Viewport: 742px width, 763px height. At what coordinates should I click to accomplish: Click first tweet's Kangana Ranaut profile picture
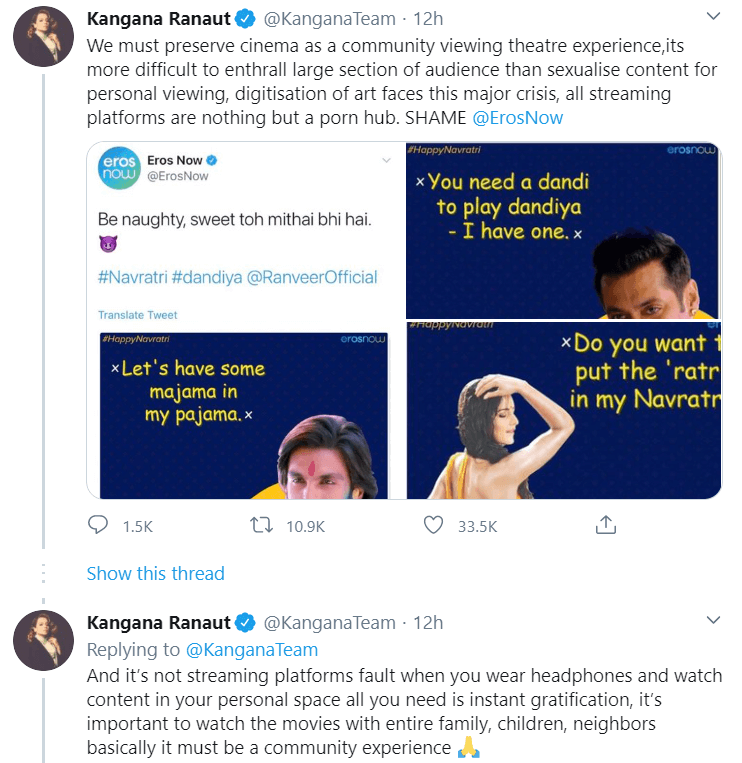click(42, 41)
